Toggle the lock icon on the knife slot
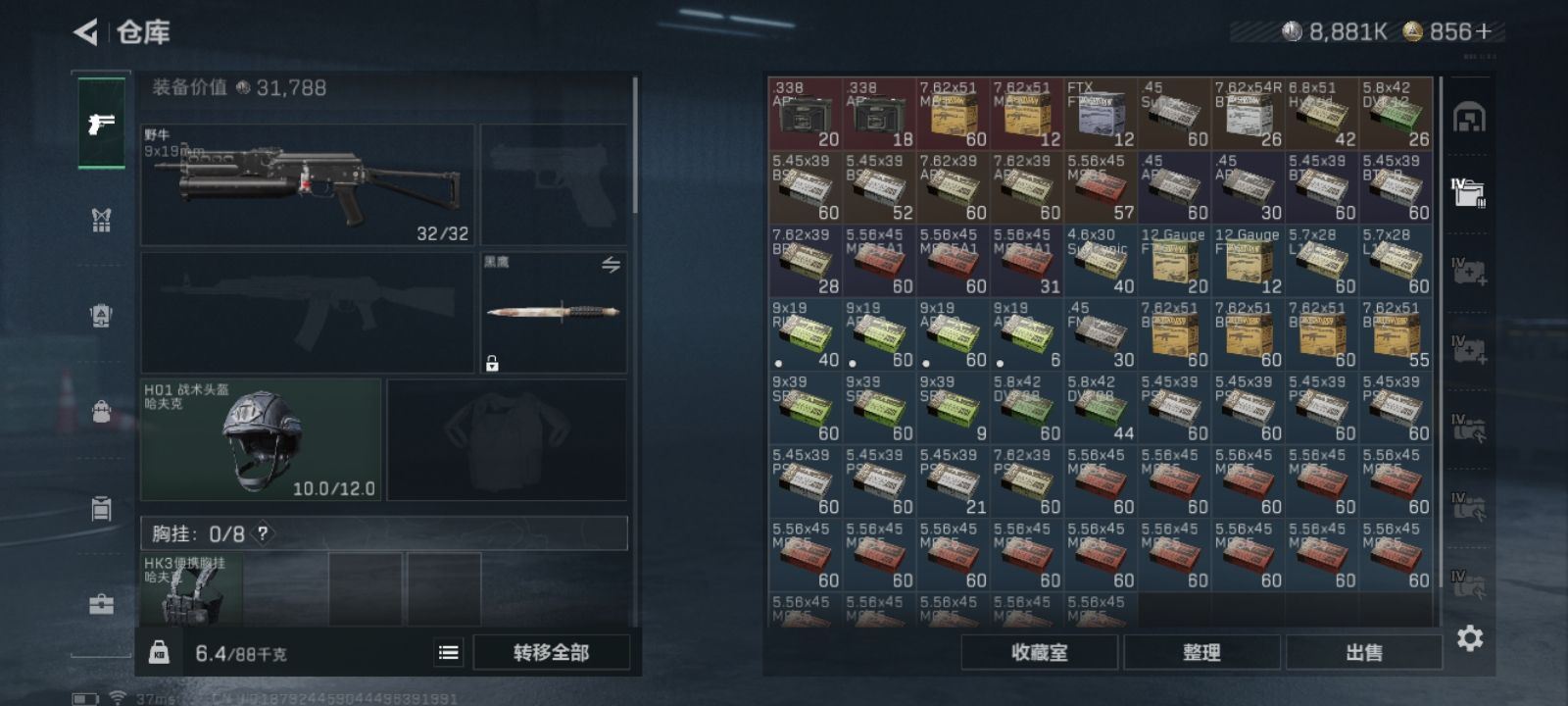This screenshot has height=706, width=1568. point(492,364)
